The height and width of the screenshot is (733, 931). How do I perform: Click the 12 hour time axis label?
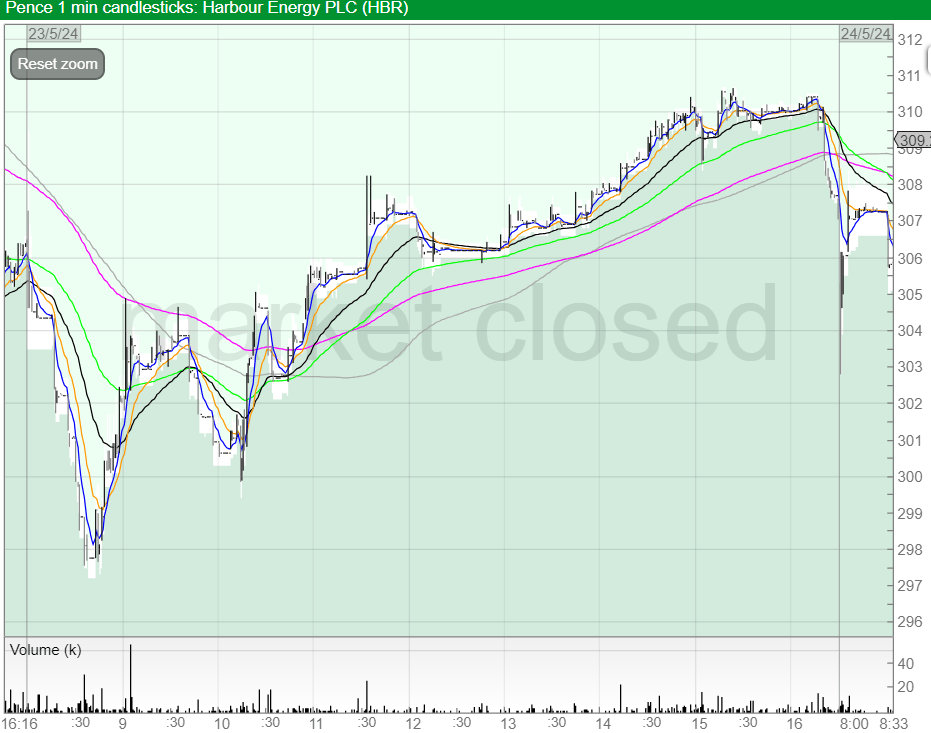[413, 724]
